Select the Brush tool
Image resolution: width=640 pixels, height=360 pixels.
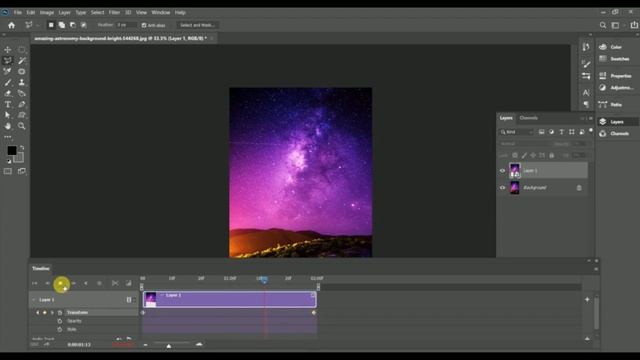[8, 82]
